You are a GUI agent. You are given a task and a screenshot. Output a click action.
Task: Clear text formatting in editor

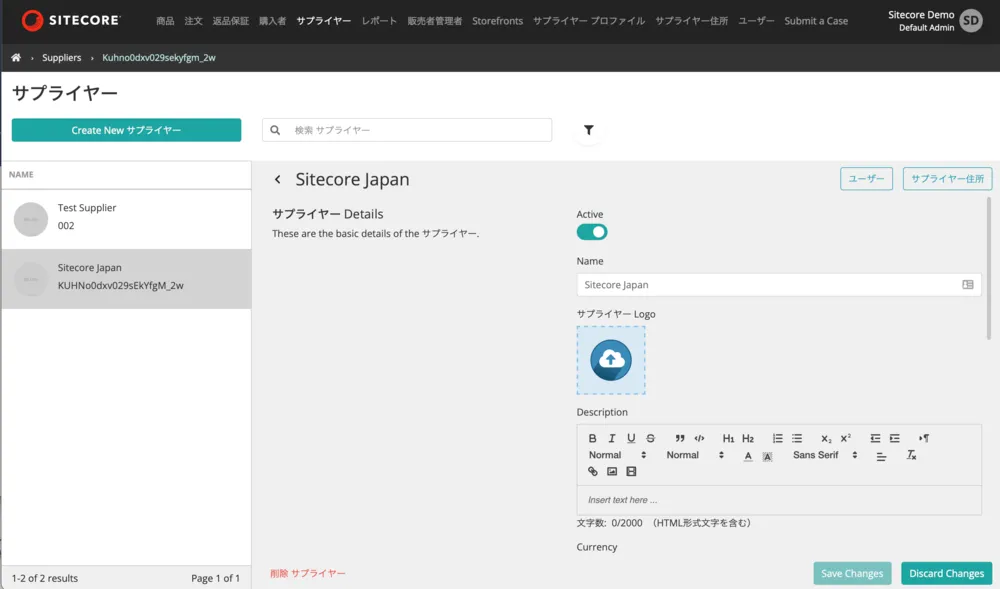pyautogui.click(x=911, y=455)
